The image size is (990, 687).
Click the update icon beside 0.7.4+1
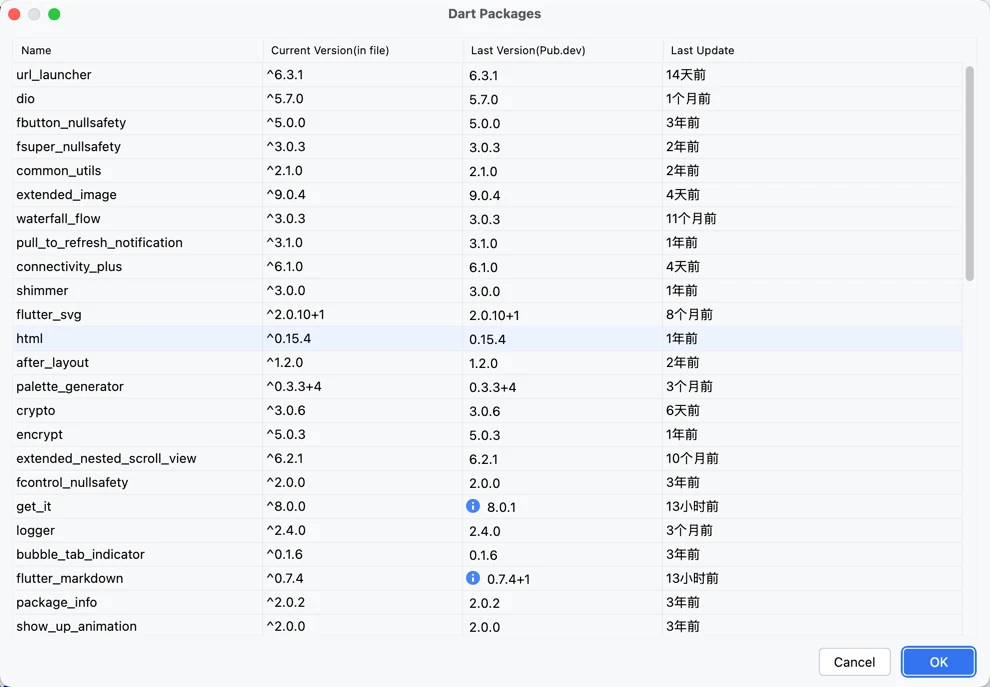click(473, 578)
